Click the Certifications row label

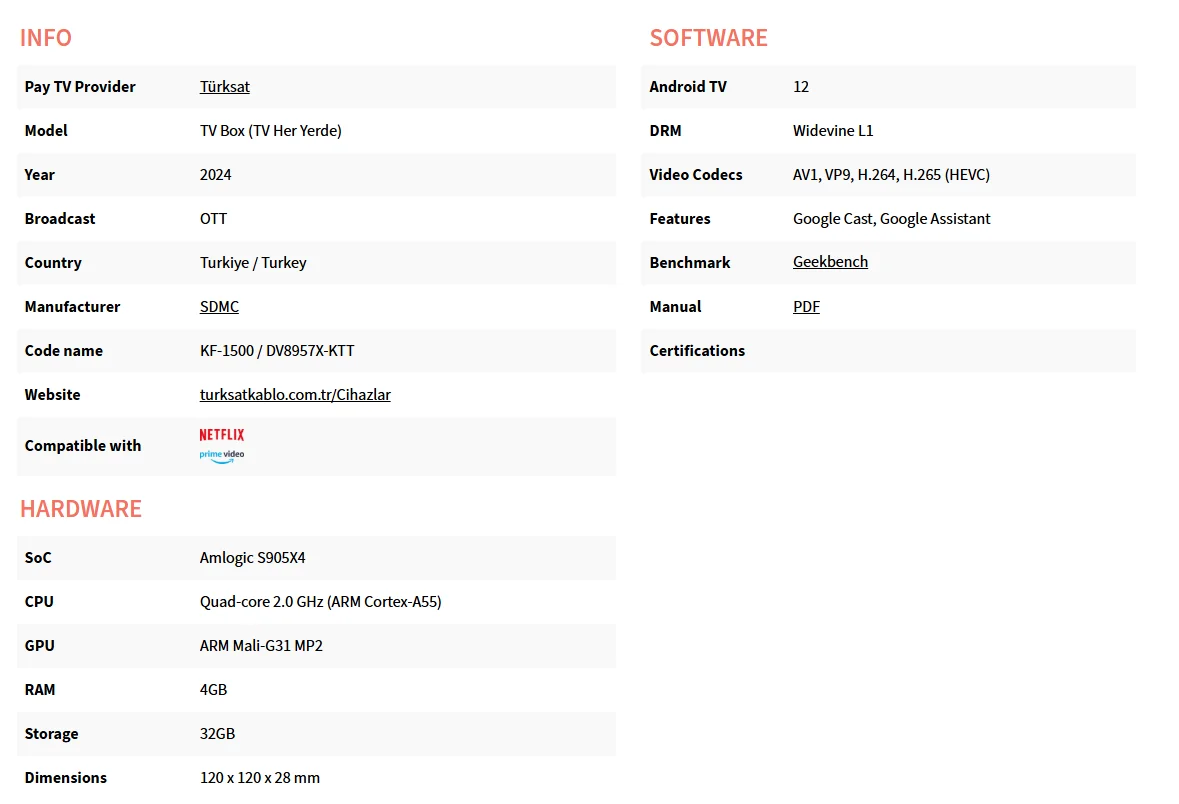click(697, 350)
